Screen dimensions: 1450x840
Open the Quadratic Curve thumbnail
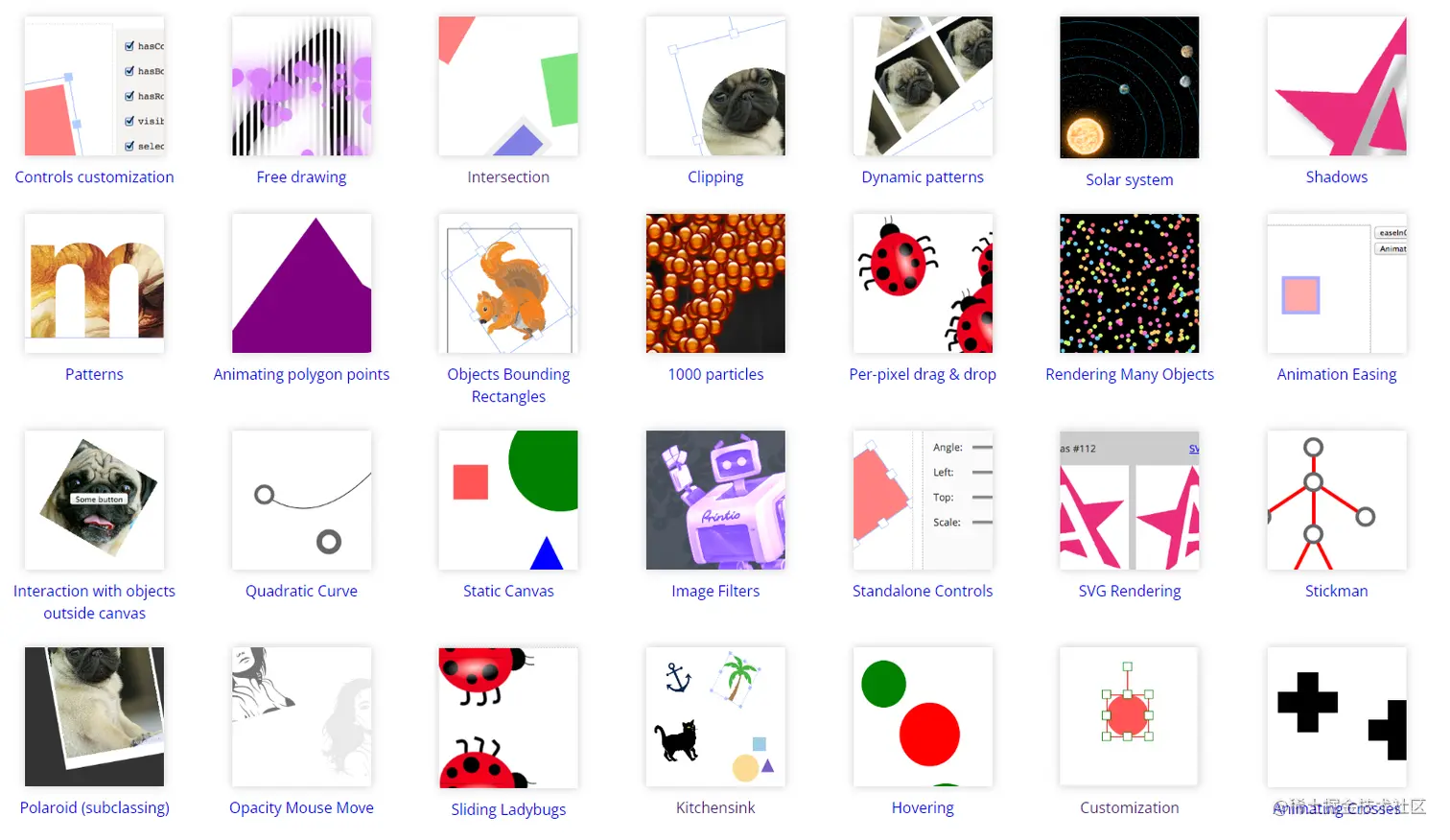[301, 501]
